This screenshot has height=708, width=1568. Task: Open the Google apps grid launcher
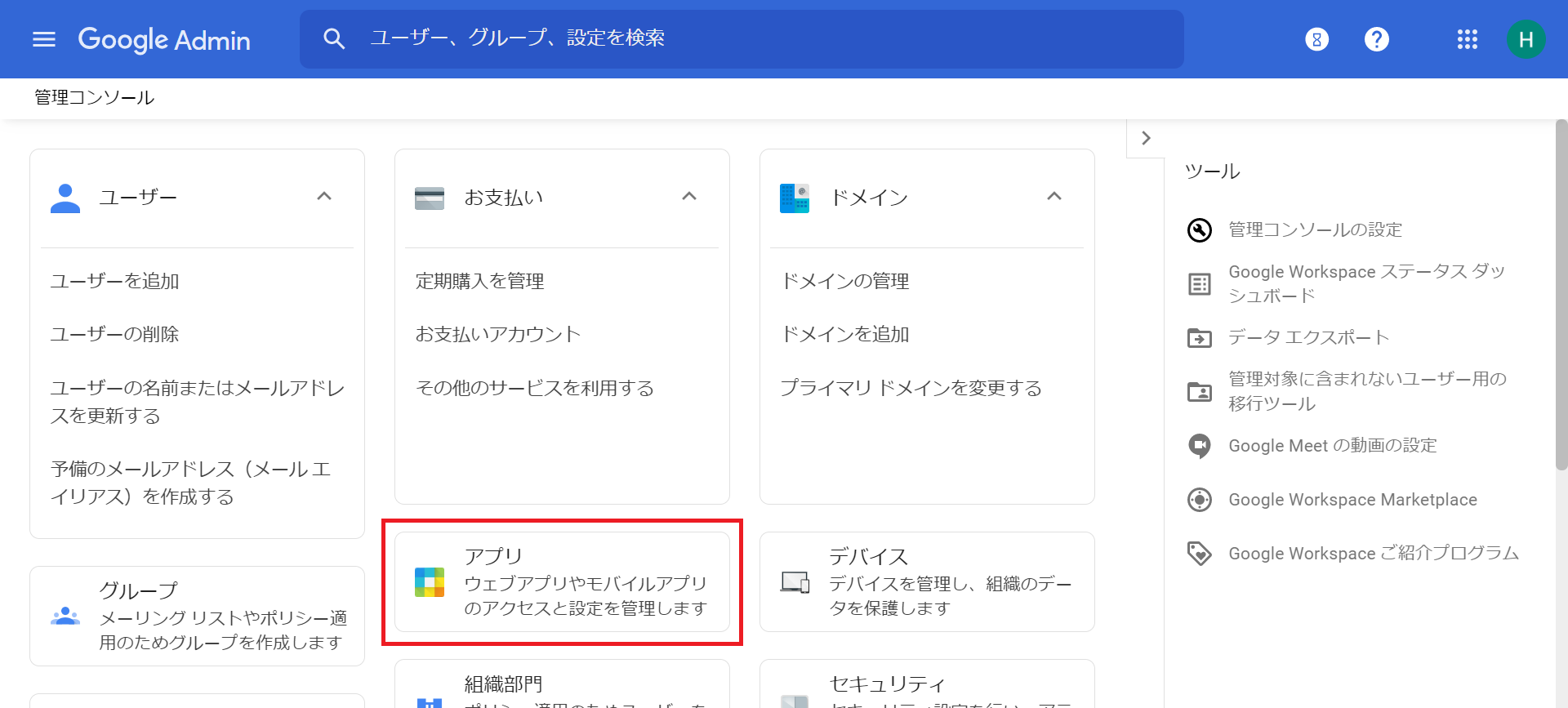(1468, 39)
